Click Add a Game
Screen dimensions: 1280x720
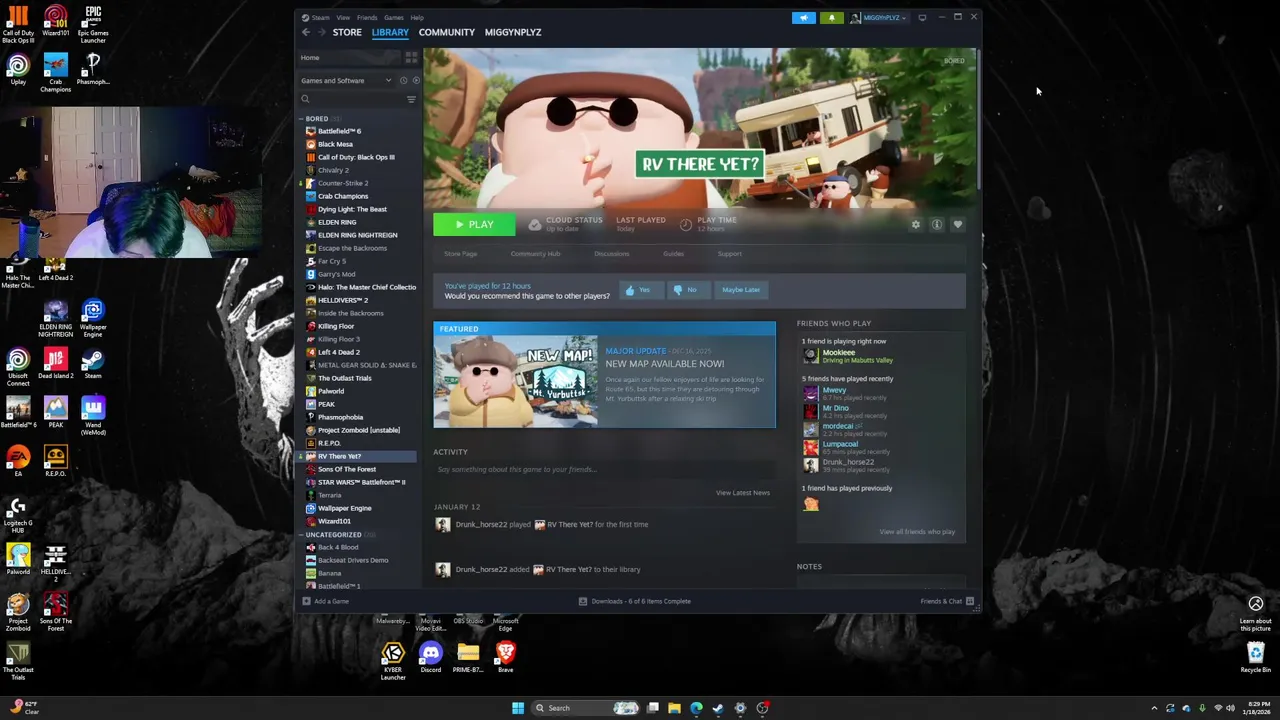pyautogui.click(x=325, y=601)
